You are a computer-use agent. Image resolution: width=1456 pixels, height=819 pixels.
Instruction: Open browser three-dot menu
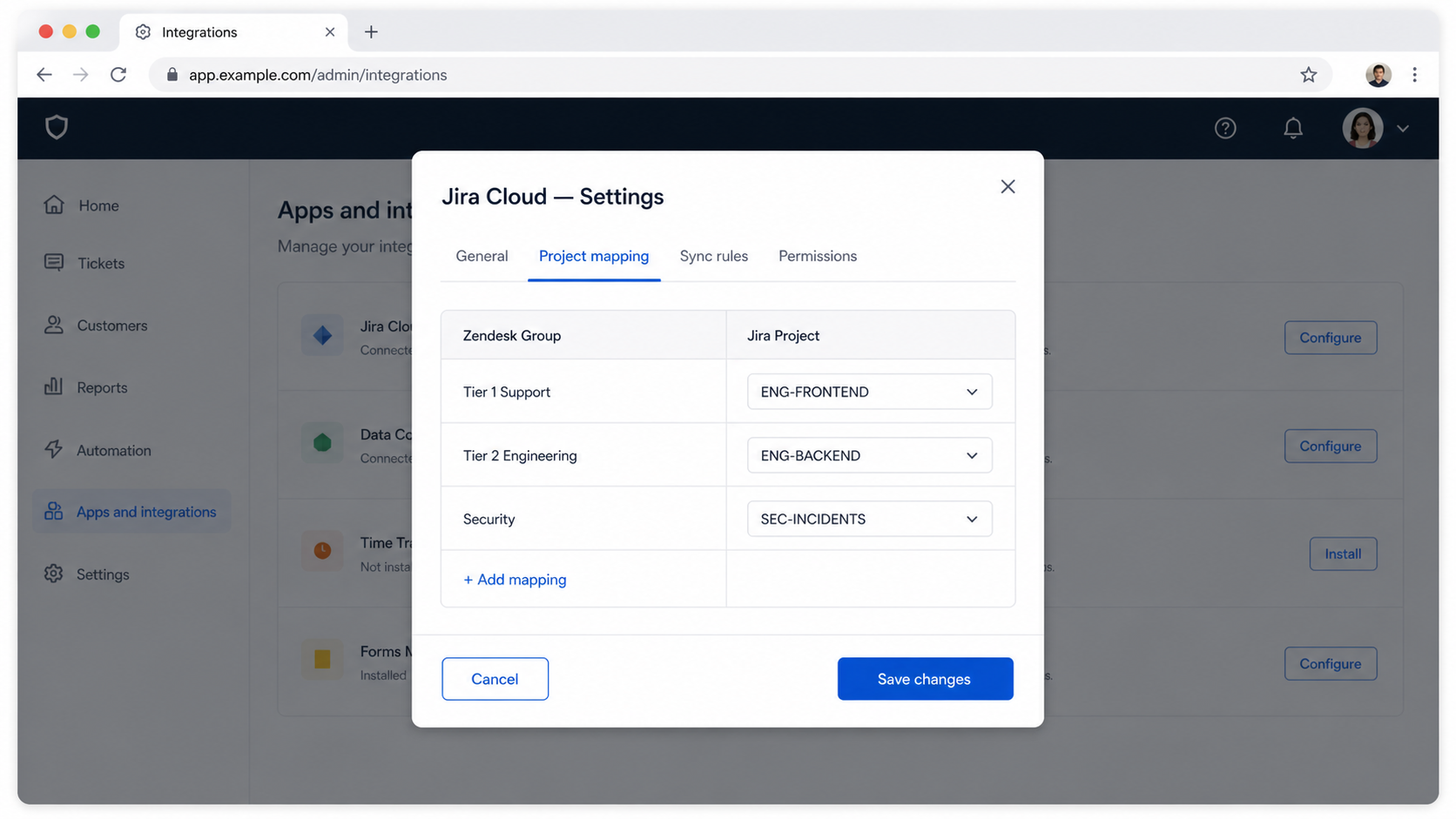(x=1415, y=75)
